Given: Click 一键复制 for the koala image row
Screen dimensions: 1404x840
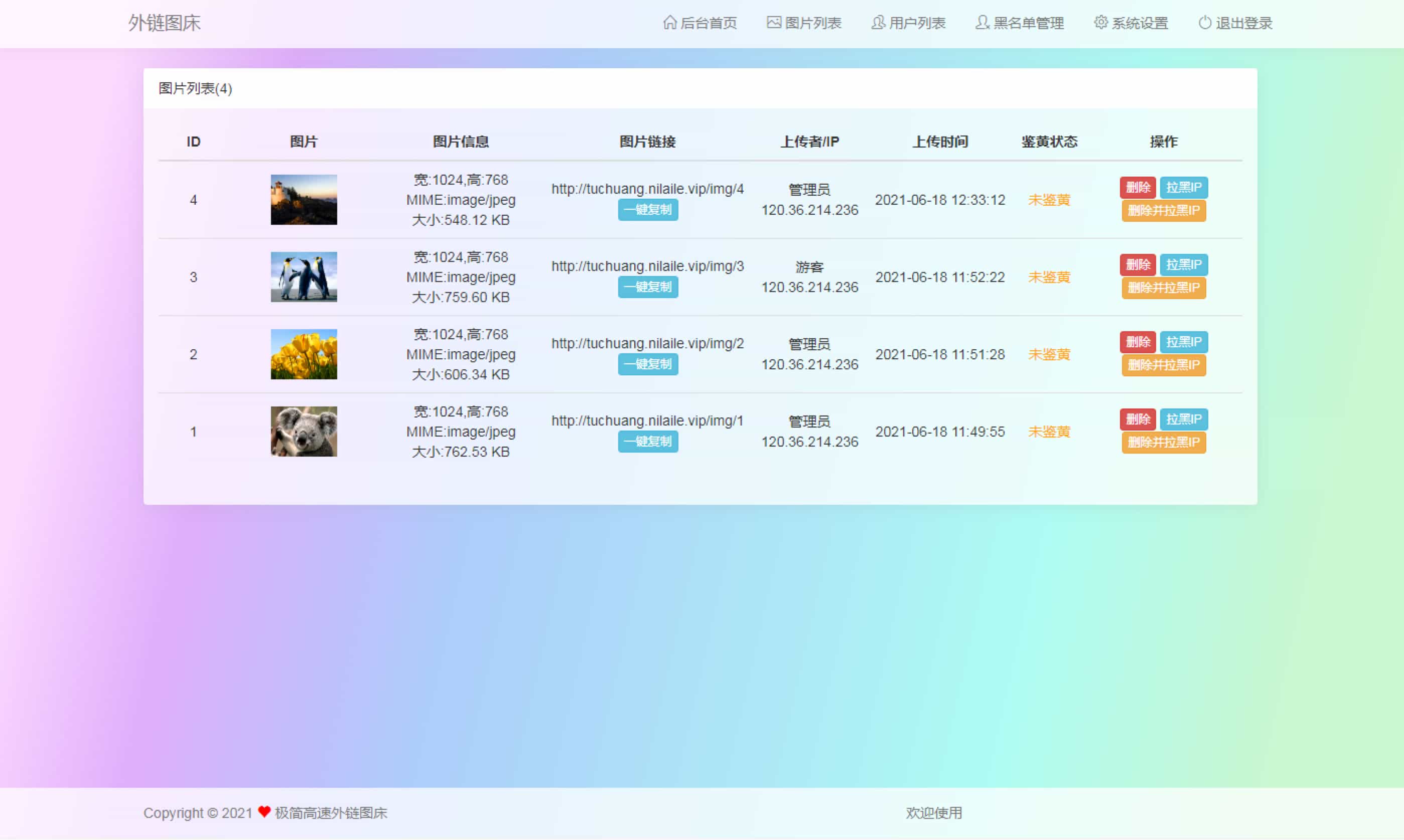Looking at the screenshot, I should (x=647, y=442).
